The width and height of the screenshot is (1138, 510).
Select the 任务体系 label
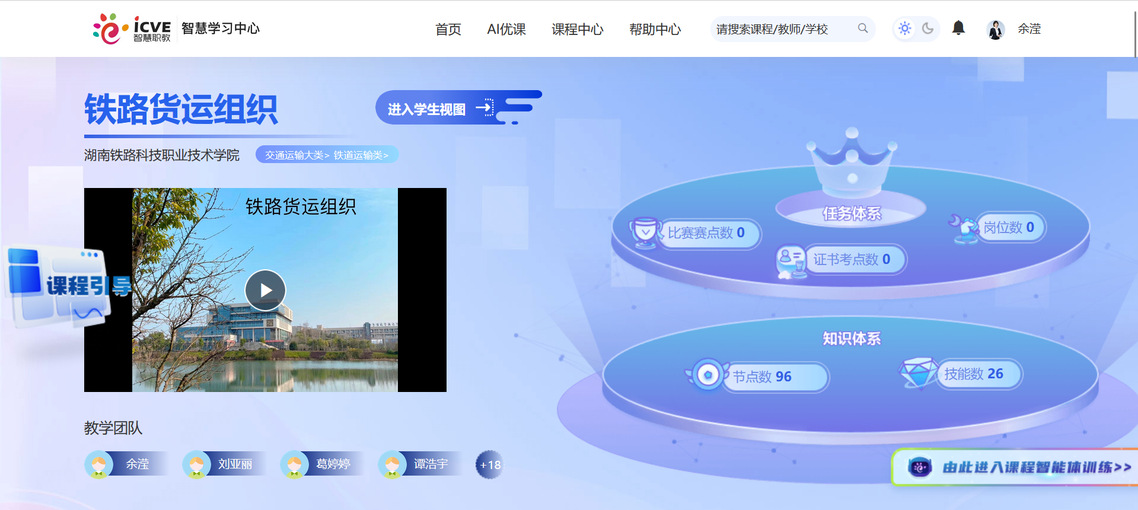pos(851,214)
